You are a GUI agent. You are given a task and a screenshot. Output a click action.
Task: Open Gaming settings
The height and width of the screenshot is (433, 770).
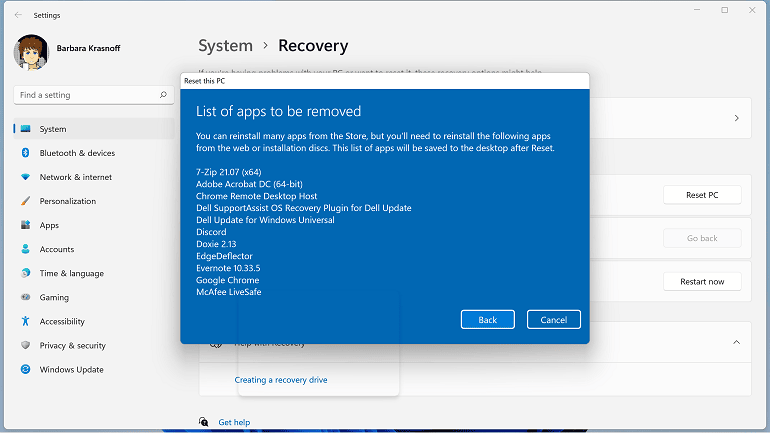(x=94, y=297)
